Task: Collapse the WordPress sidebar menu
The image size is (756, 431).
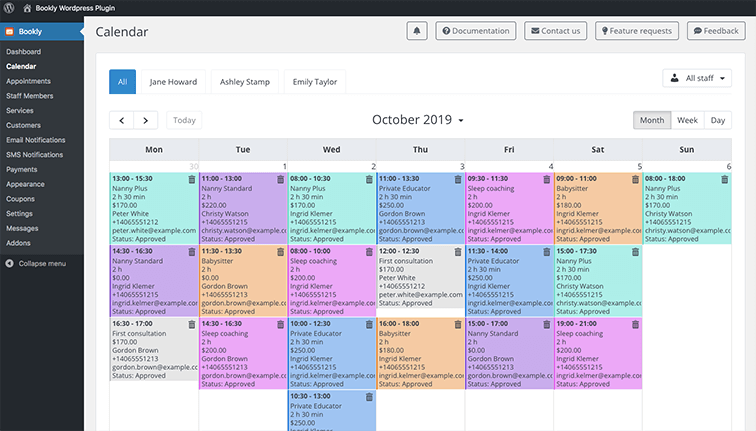Action: pyautogui.click(x=36, y=264)
